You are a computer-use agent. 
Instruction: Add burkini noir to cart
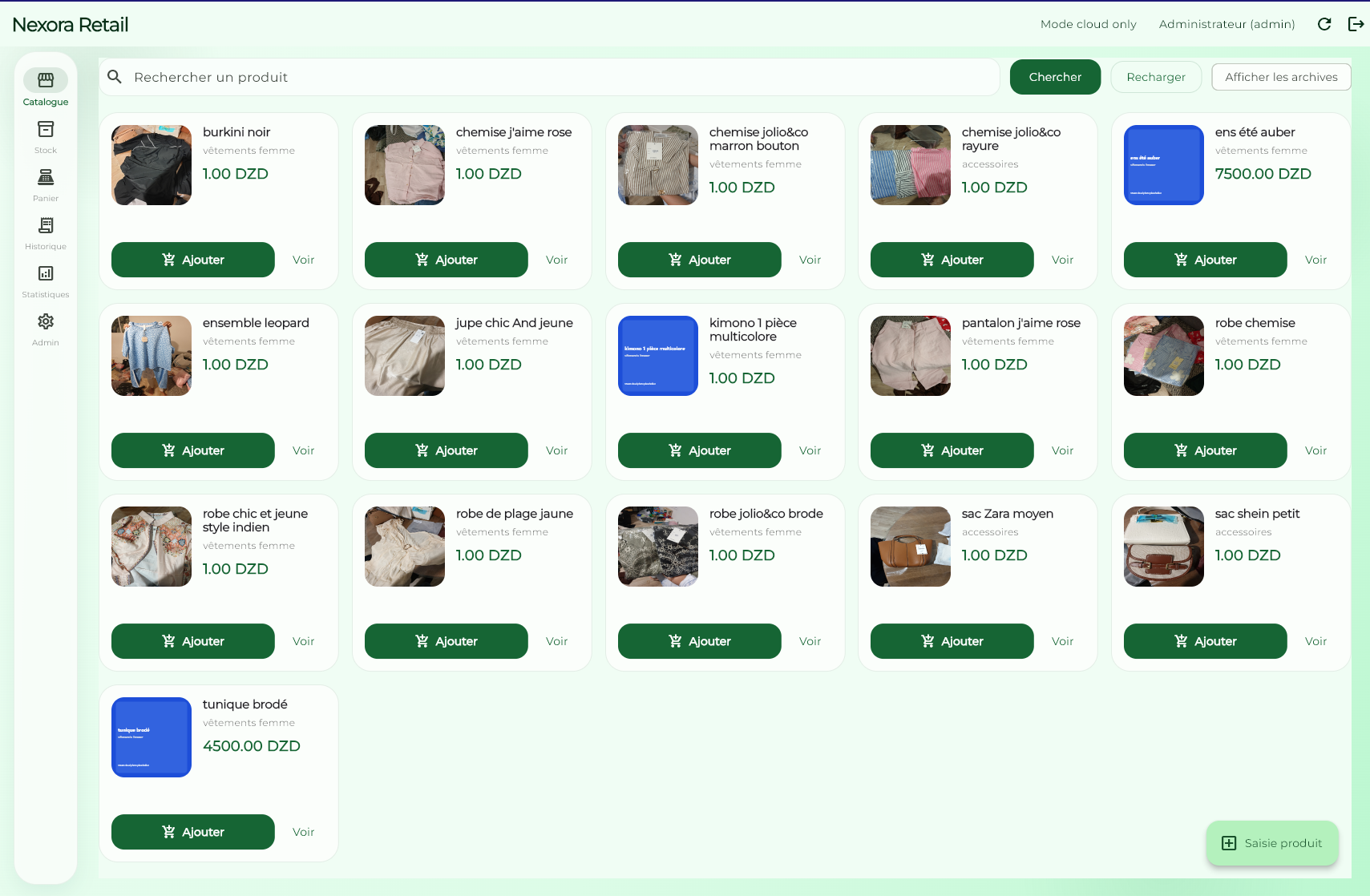193,260
